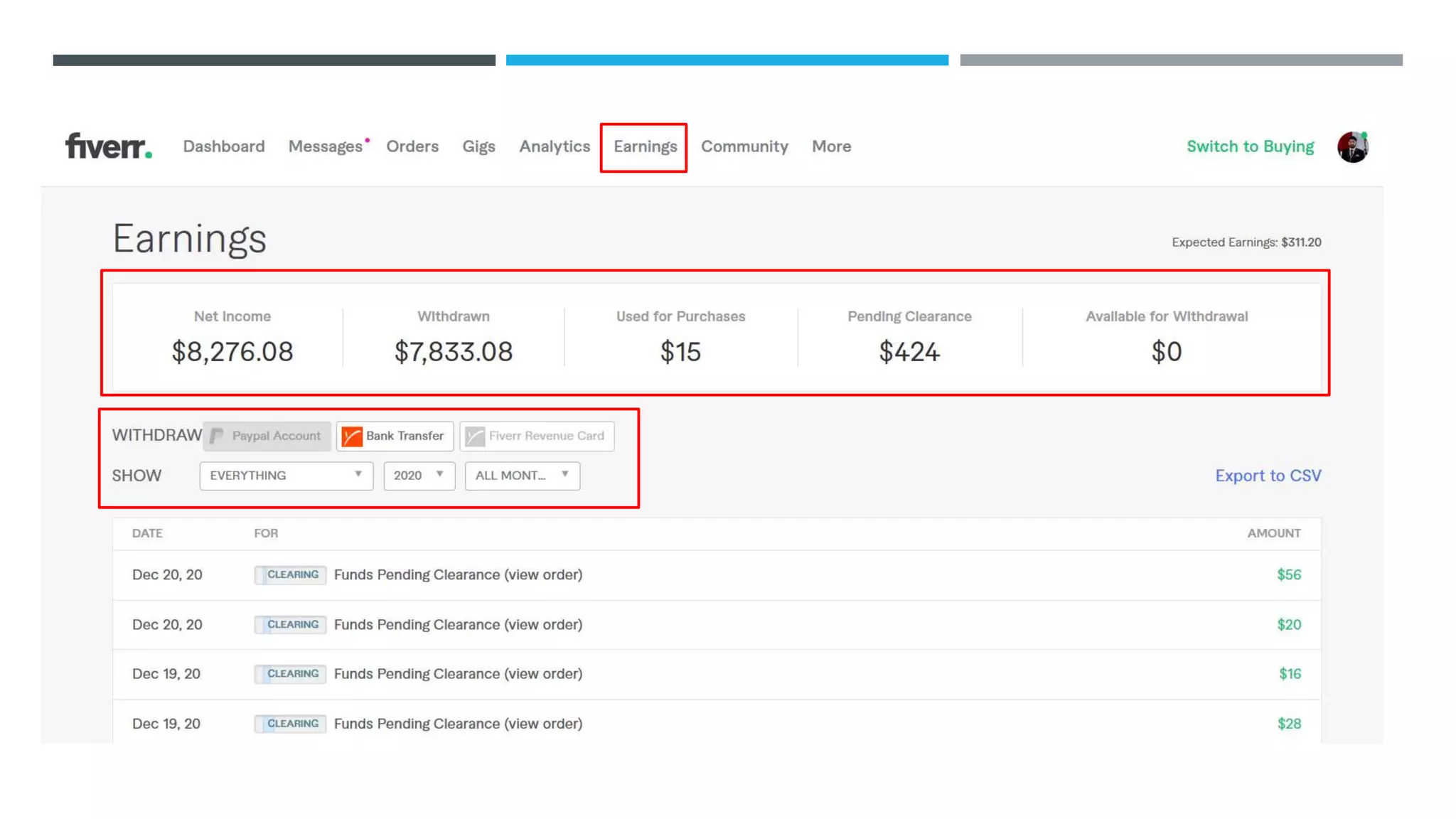1456x819 pixels.
Task: Open the Dashboard menu item
Action: 224,146
